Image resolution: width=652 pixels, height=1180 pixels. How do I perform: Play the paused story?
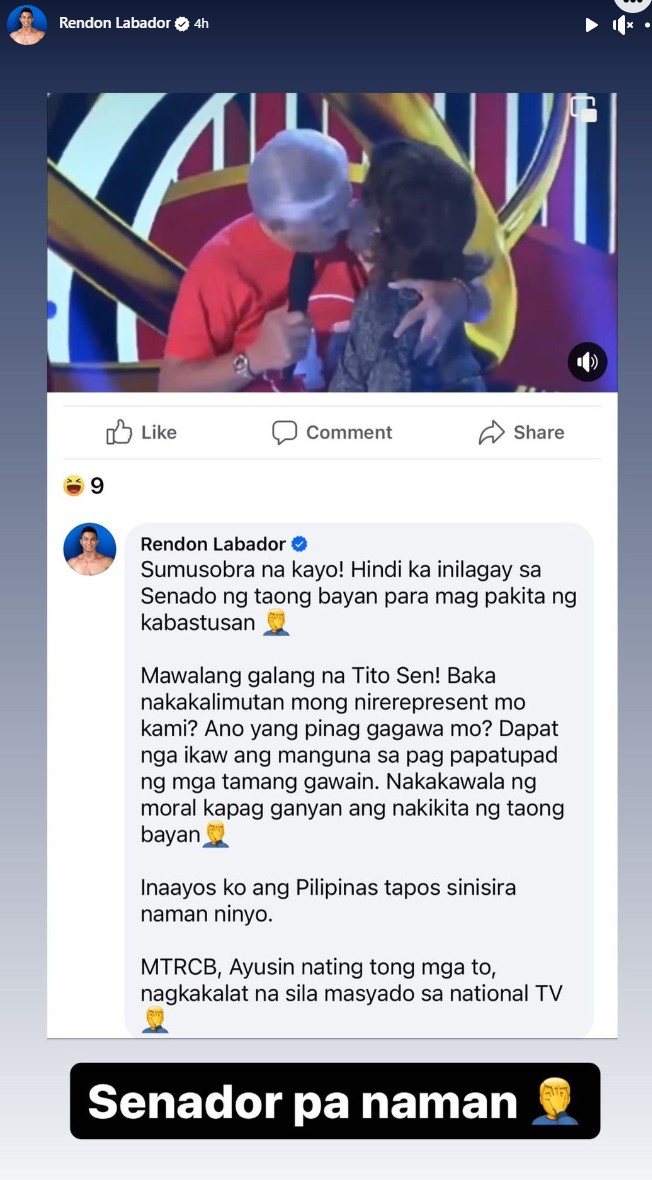tap(592, 25)
